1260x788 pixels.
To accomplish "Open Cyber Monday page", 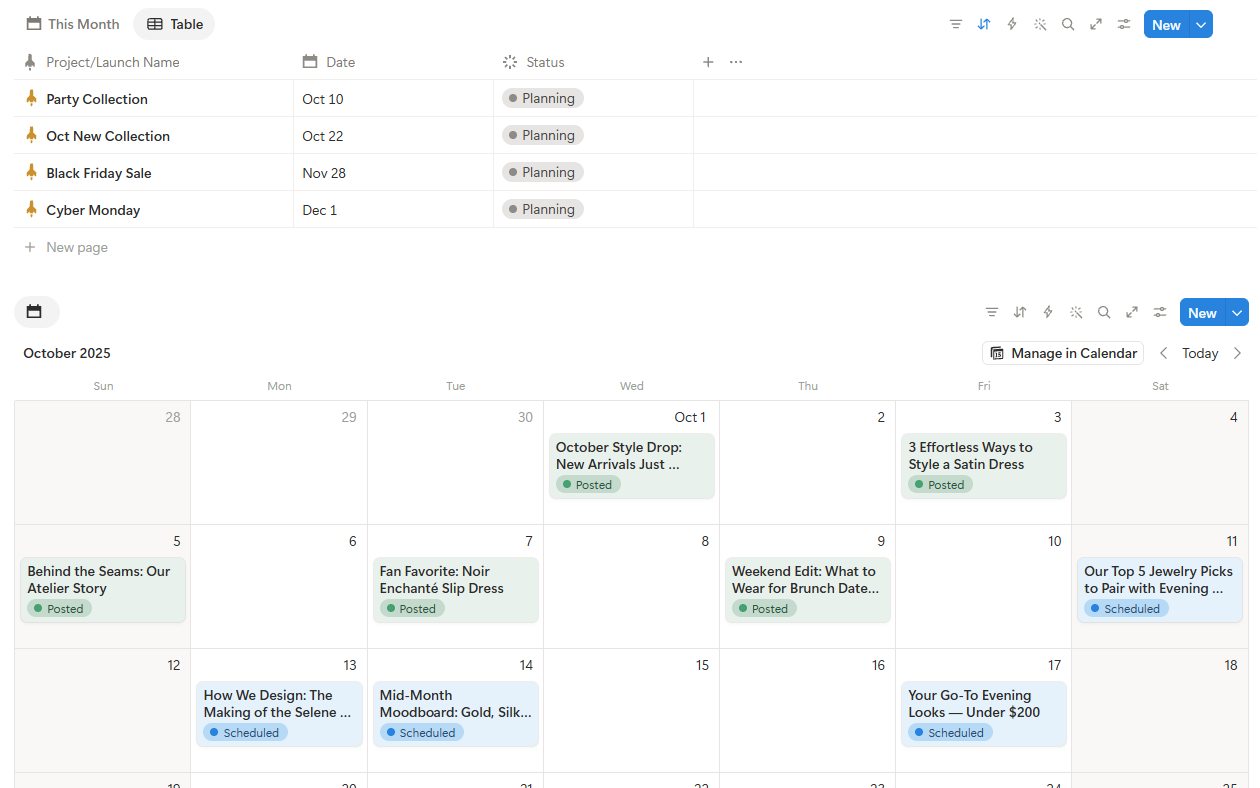I will (x=93, y=210).
